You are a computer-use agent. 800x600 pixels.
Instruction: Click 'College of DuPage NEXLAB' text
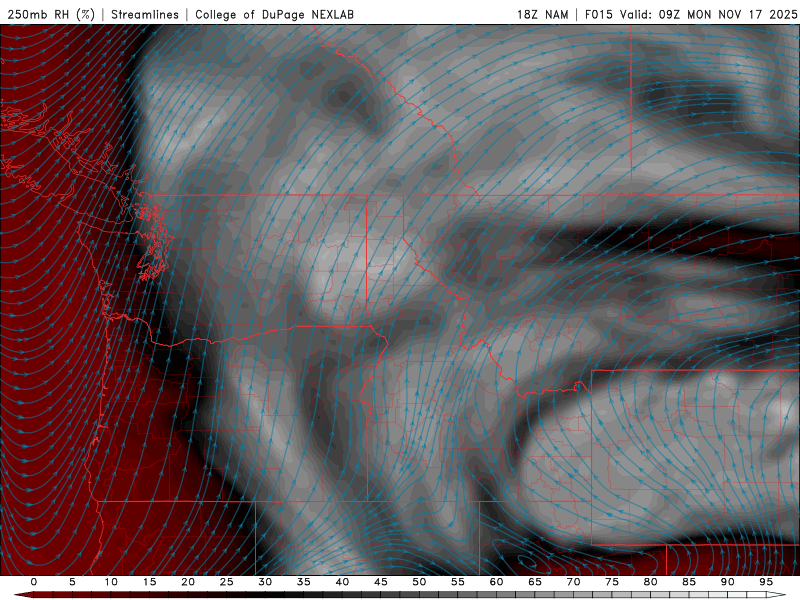coord(274,14)
